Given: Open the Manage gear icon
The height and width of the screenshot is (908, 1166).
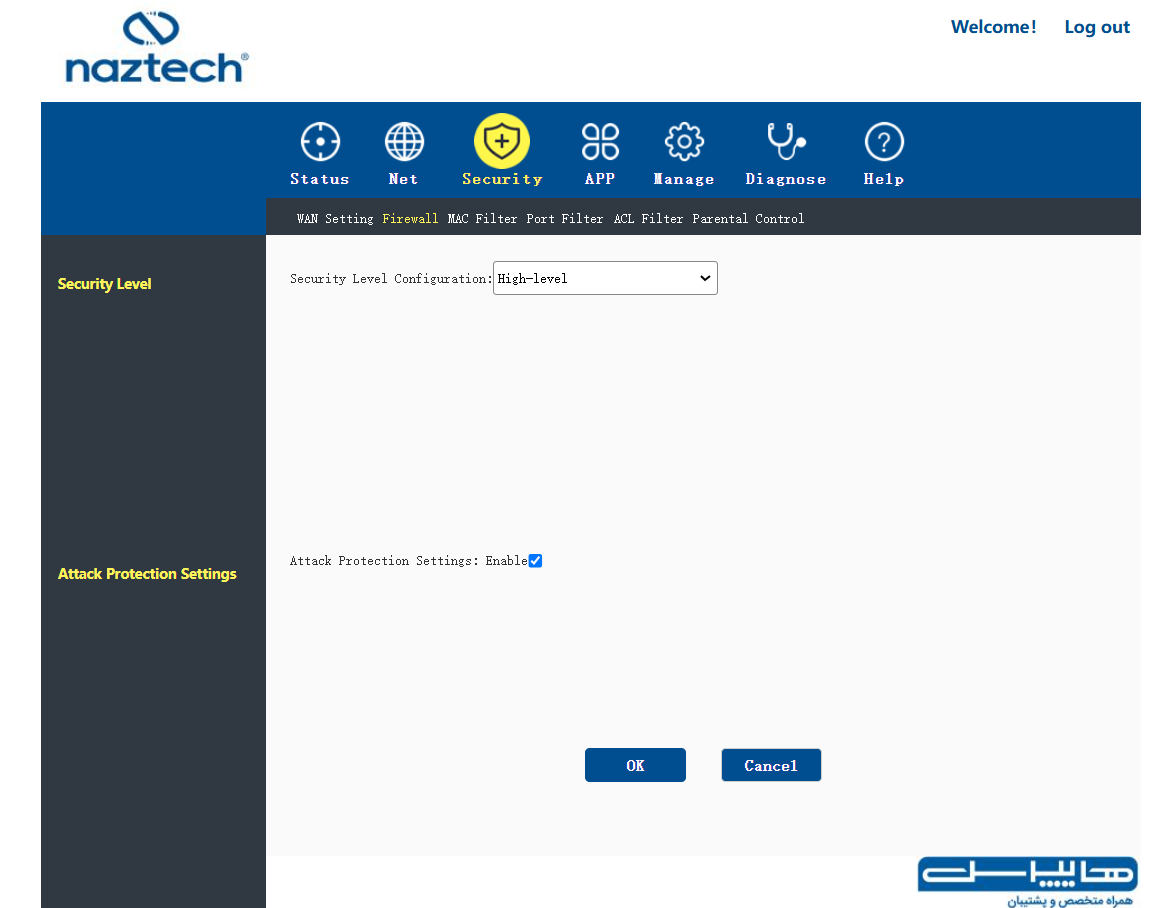Looking at the screenshot, I should (684, 141).
